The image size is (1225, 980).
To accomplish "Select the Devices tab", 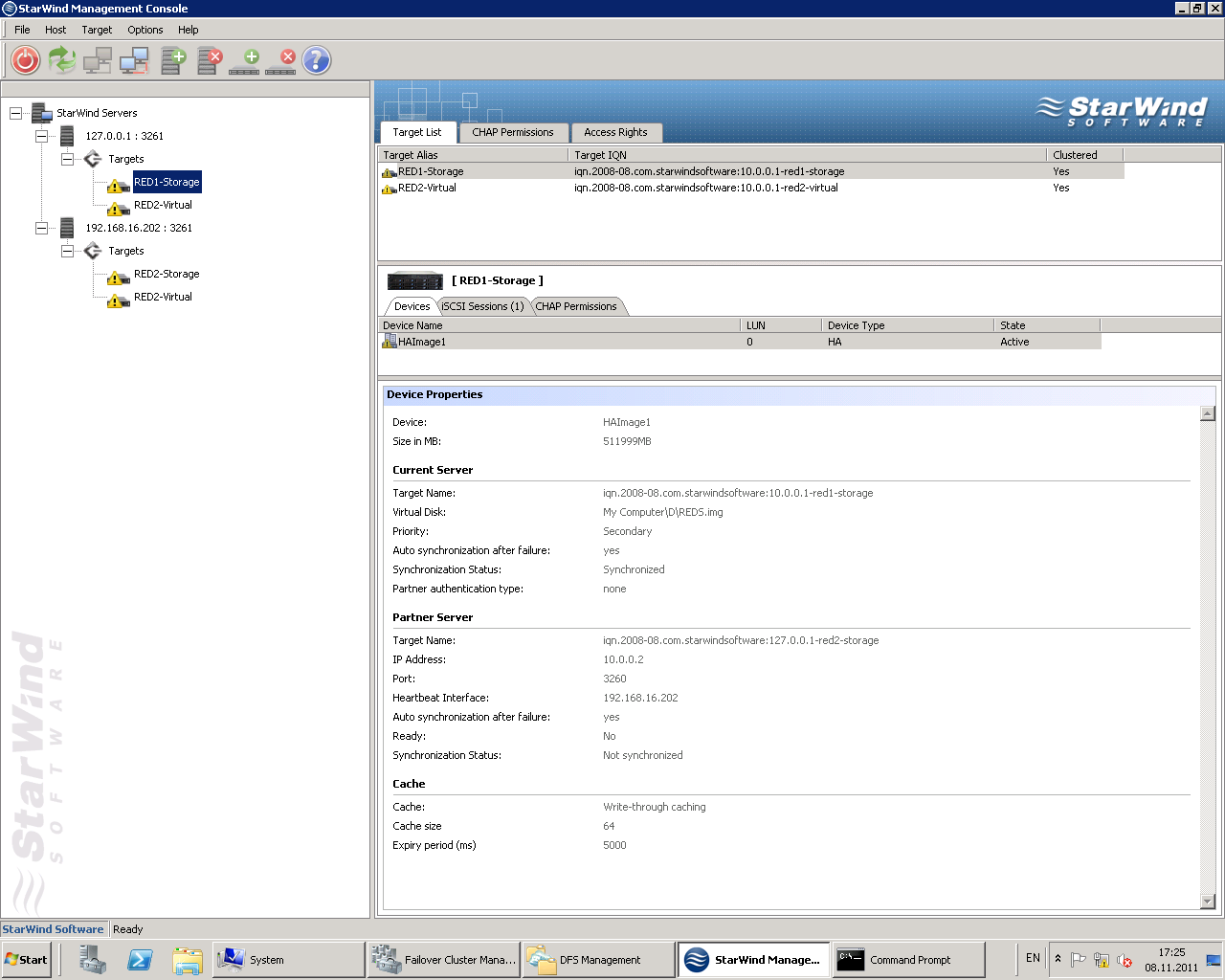I will coord(412,306).
